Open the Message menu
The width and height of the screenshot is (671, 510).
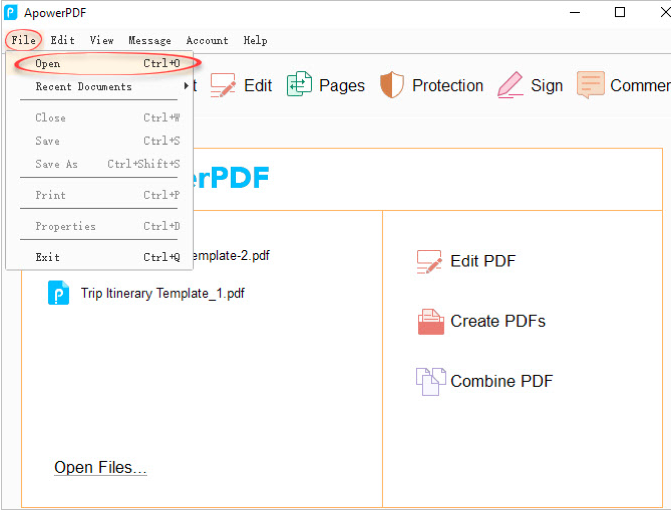click(150, 40)
